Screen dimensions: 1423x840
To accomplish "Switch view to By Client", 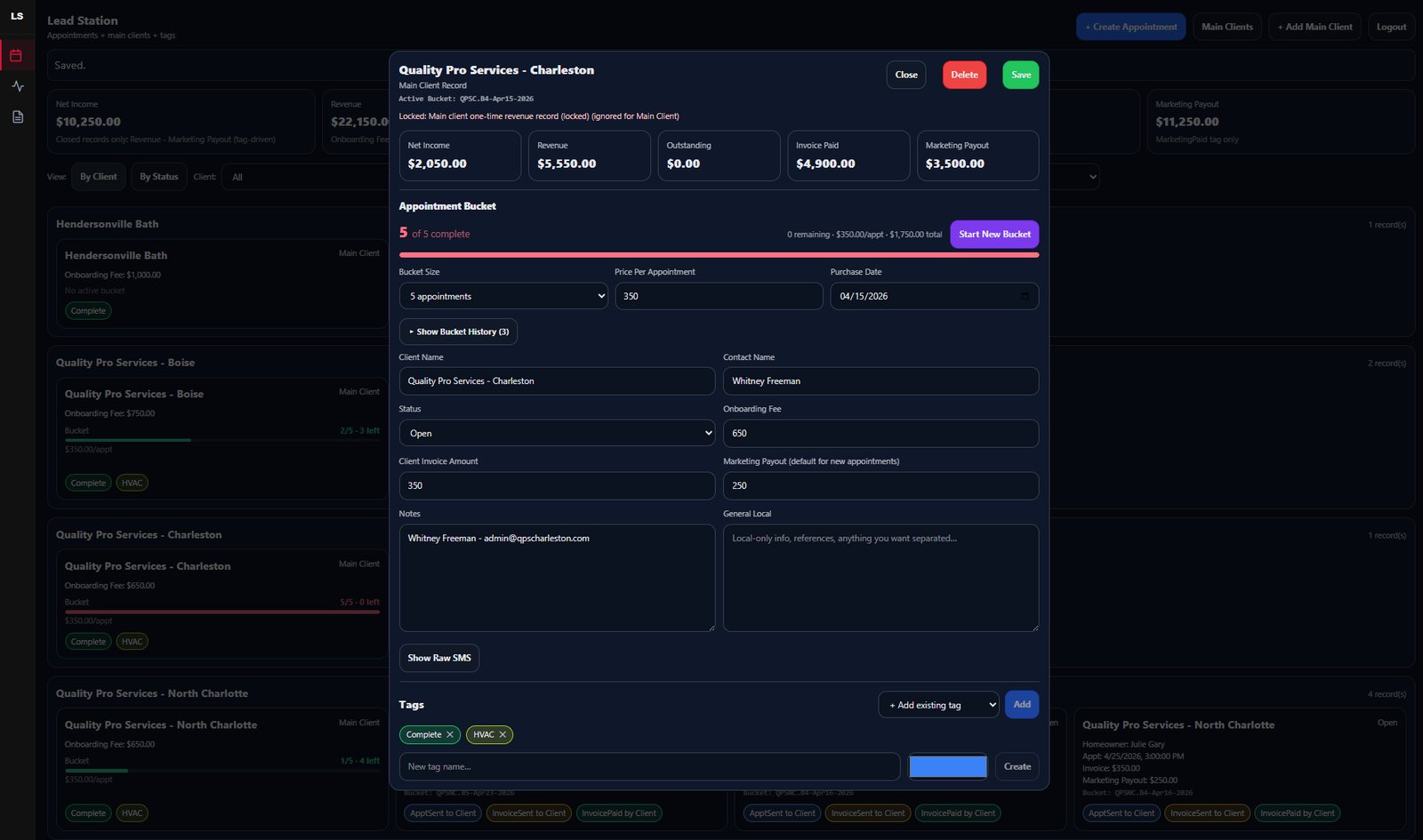I will pos(98,177).
